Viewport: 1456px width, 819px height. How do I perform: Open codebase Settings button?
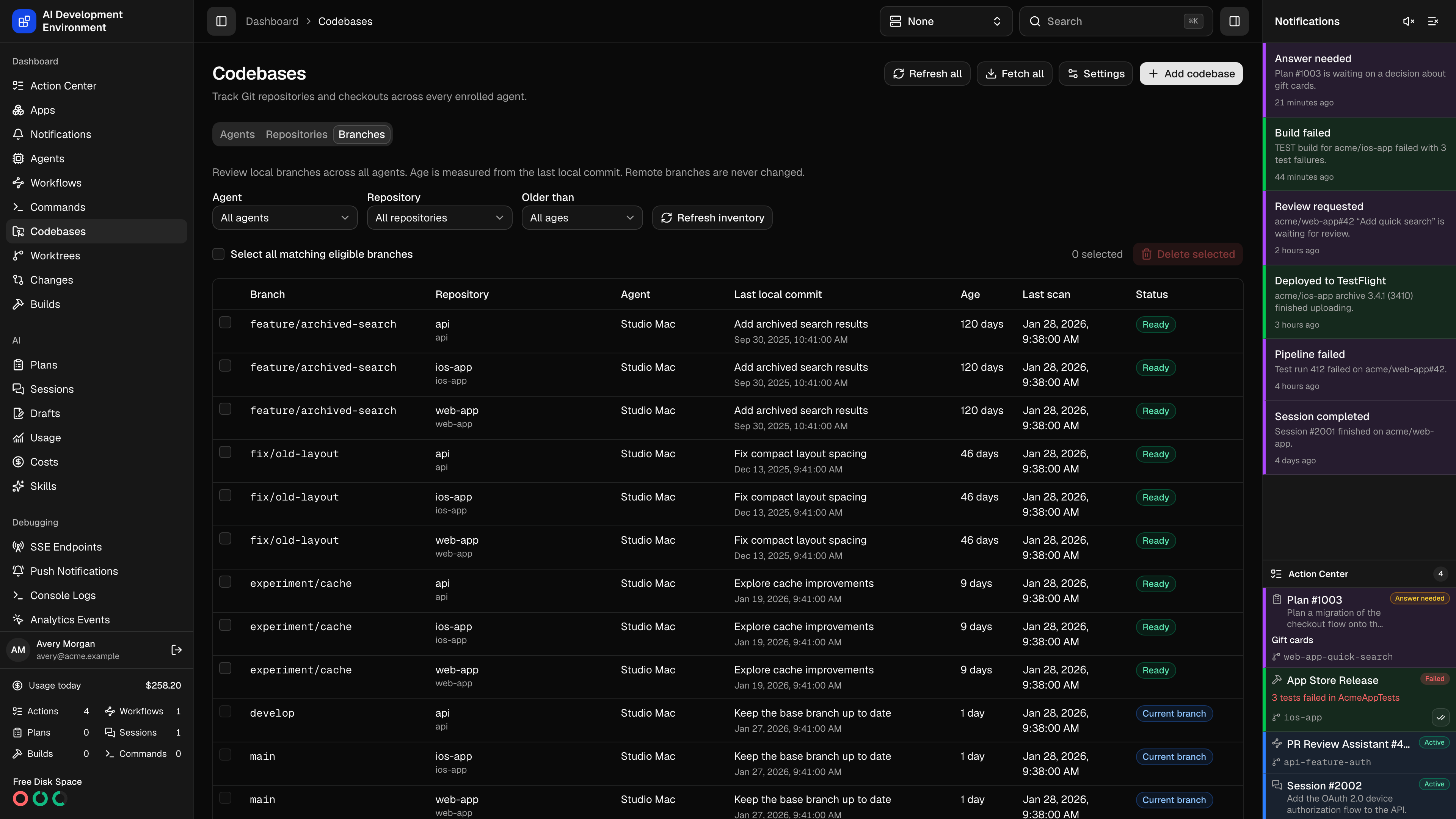click(x=1095, y=74)
